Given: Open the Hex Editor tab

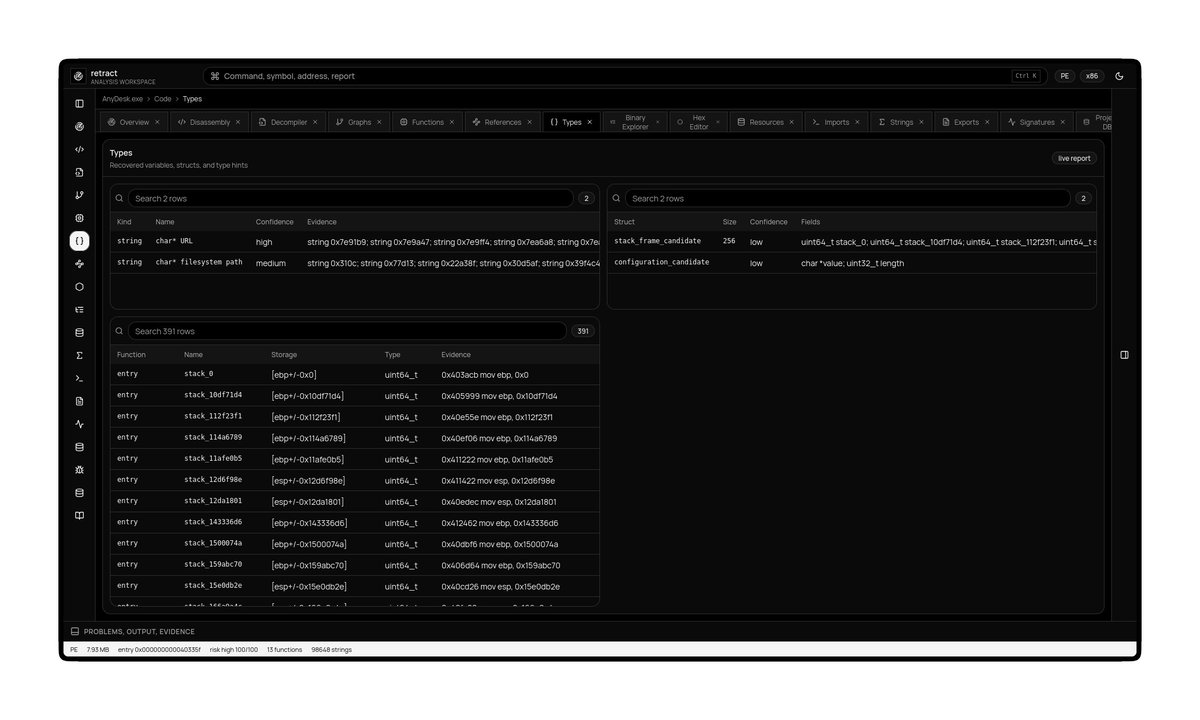Looking at the screenshot, I should tap(698, 122).
